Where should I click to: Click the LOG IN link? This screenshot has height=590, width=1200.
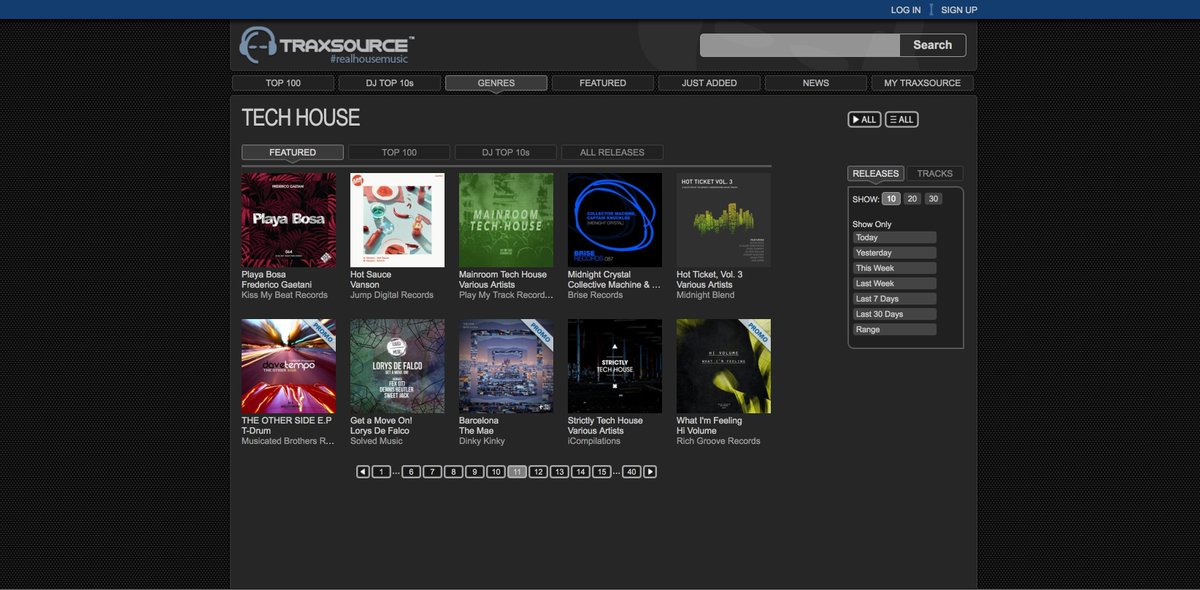point(906,10)
